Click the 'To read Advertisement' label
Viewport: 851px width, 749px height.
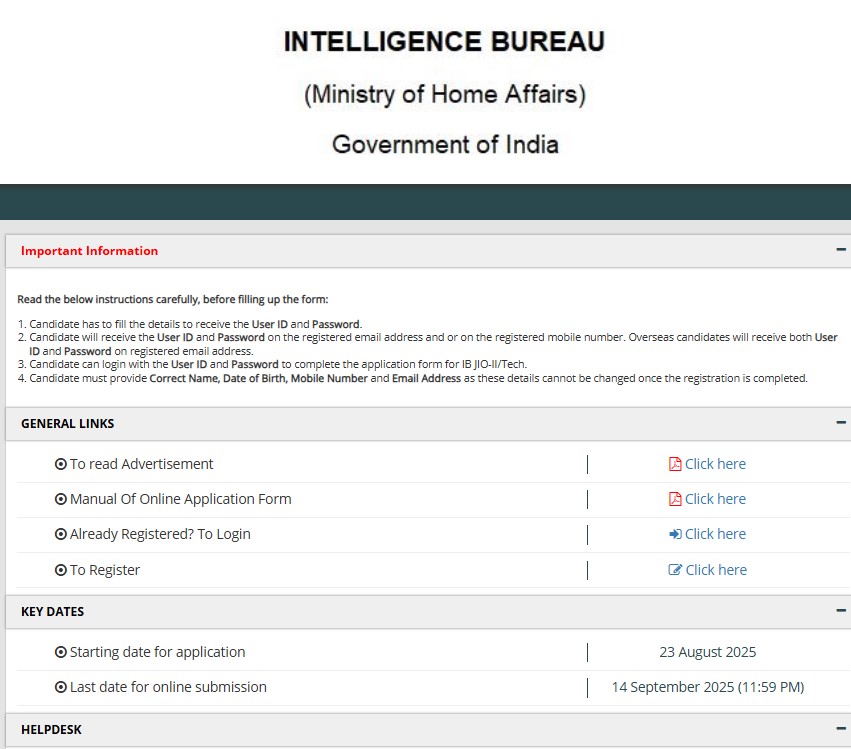(x=142, y=464)
